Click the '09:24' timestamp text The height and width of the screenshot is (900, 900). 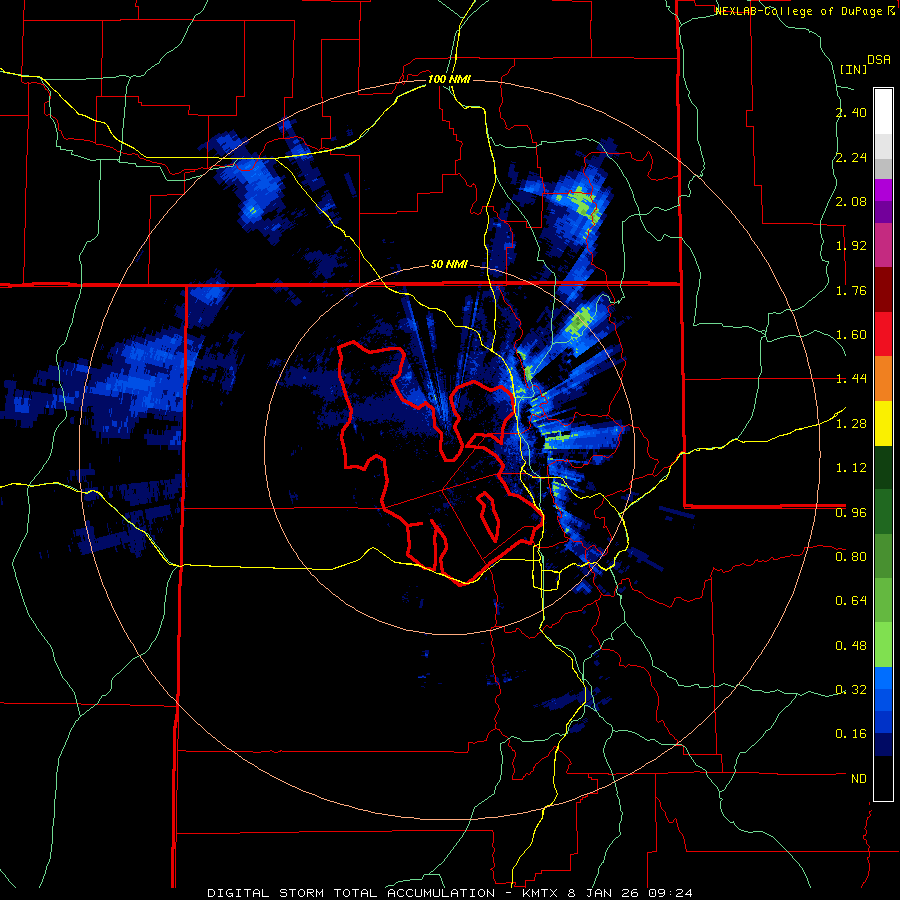coord(670,893)
